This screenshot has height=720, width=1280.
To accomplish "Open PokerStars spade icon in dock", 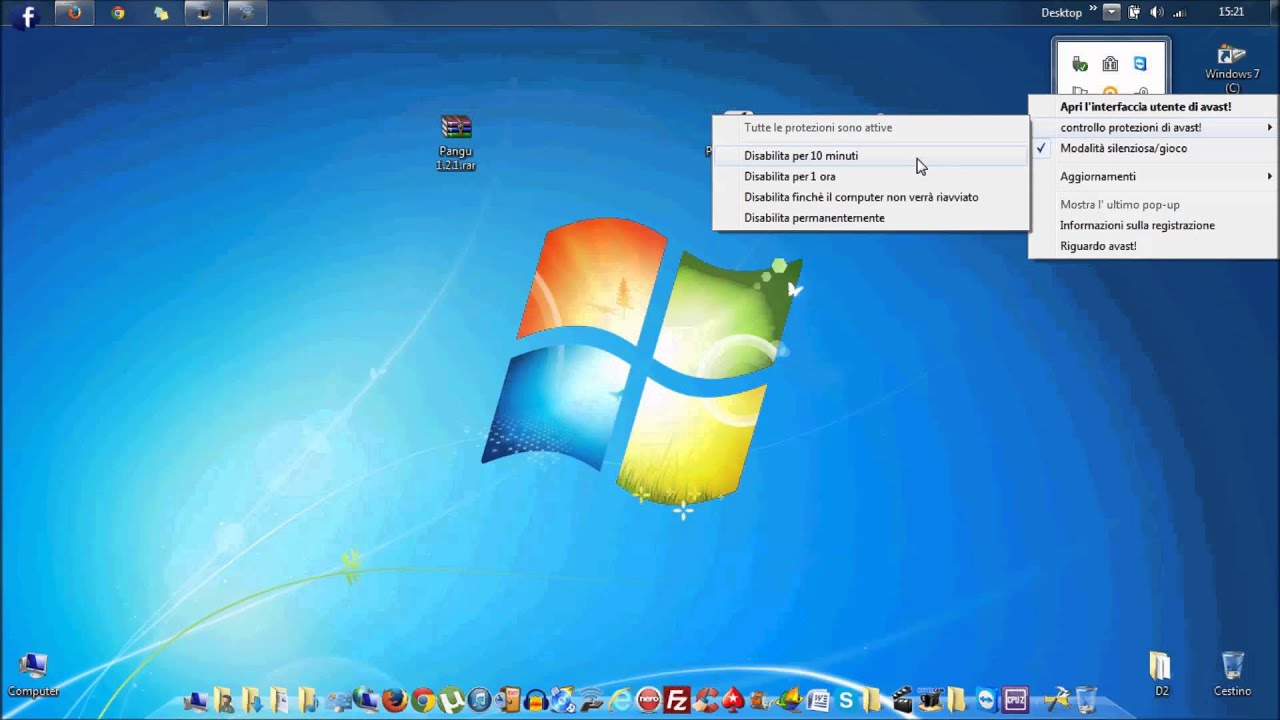I will [x=733, y=699].
